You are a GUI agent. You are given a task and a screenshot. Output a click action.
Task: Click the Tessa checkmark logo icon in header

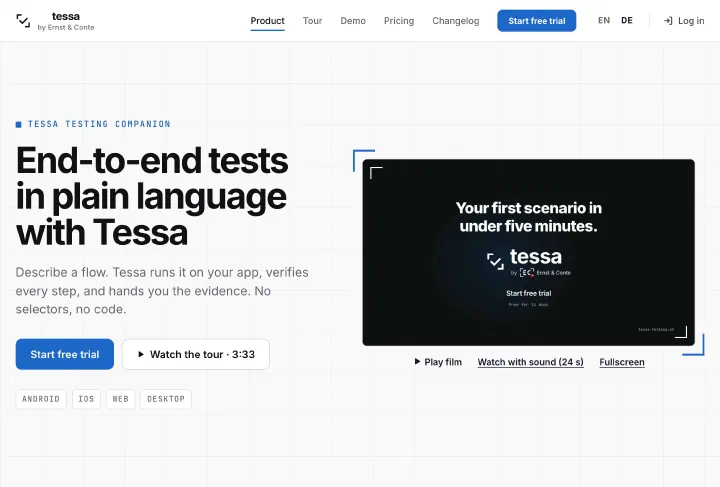23,21
